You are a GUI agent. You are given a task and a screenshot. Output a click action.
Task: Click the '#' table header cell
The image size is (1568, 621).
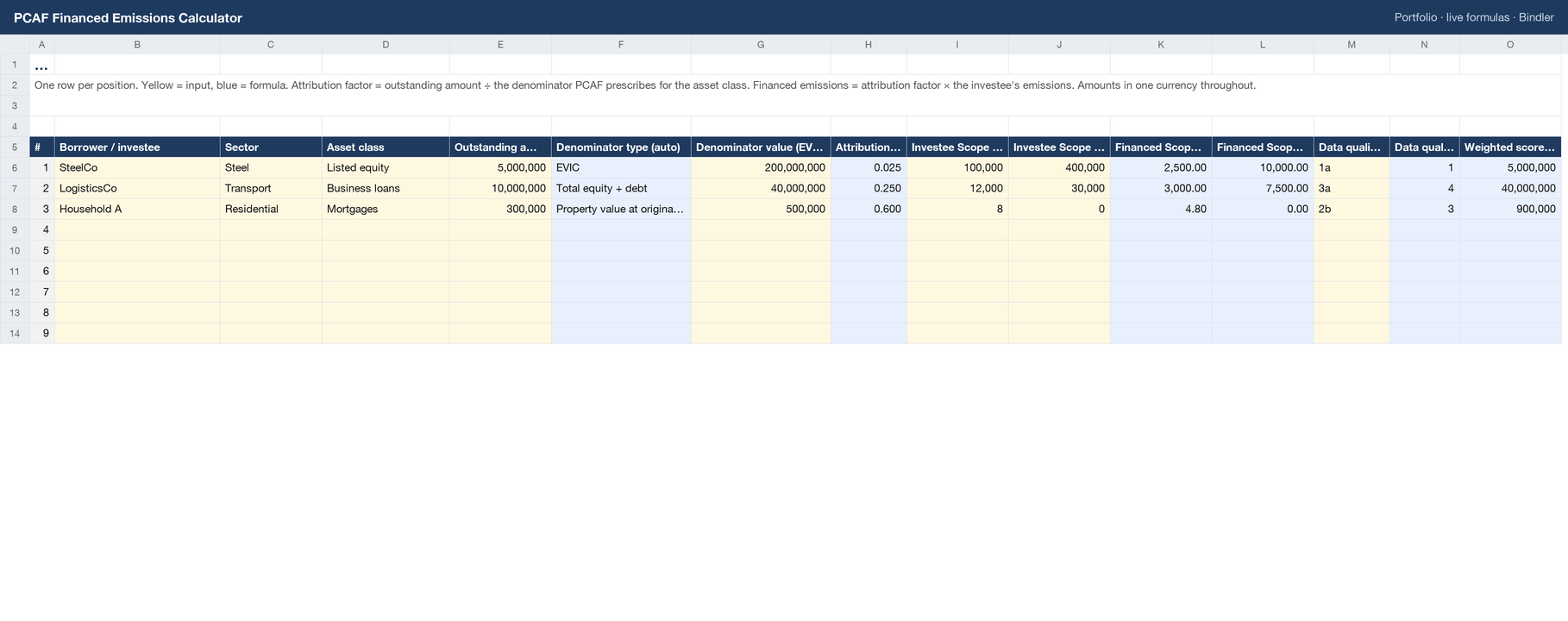click(x=41, y=147)
